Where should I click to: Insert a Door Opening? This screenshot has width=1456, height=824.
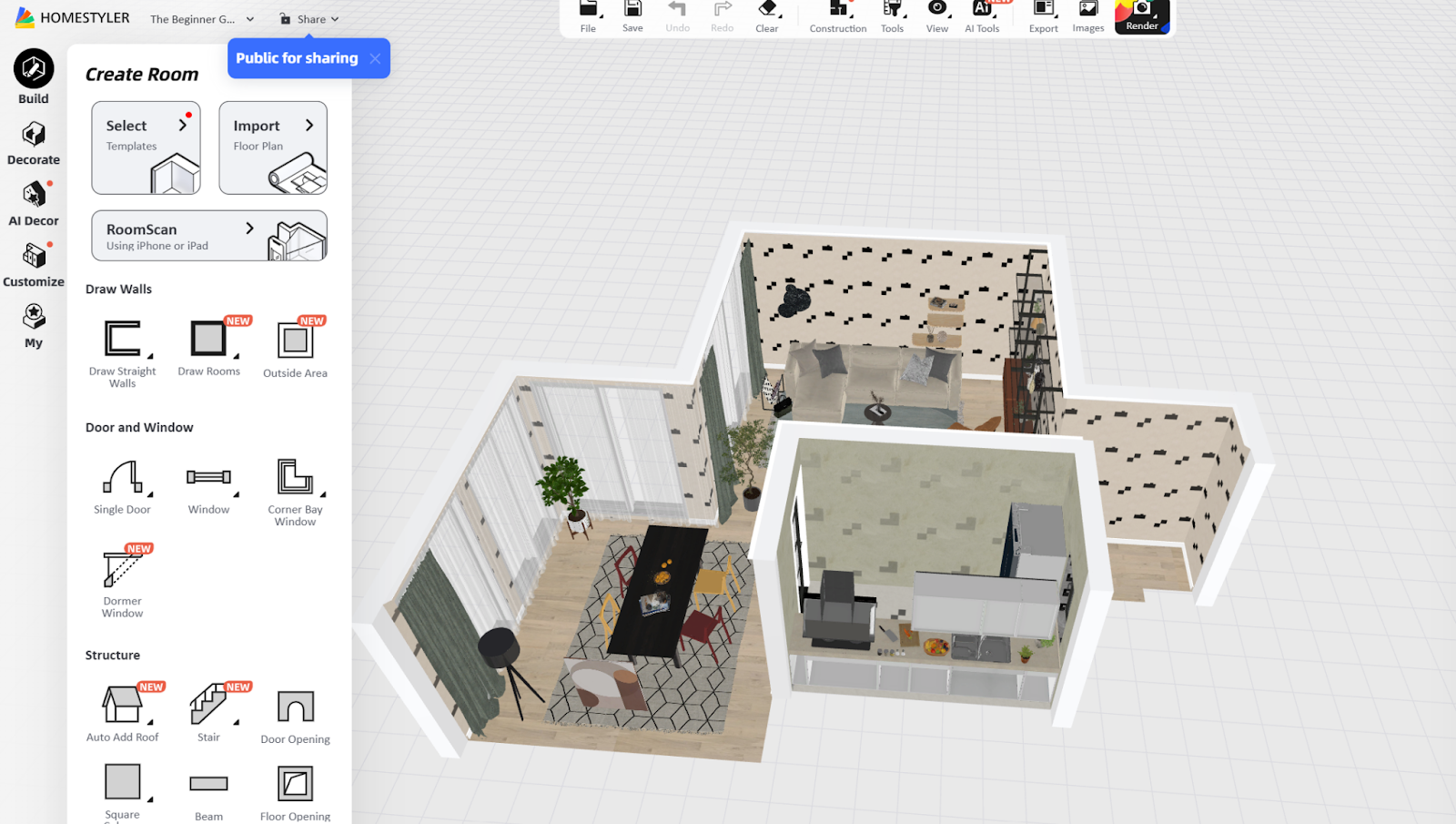click(x=295, y=717)
